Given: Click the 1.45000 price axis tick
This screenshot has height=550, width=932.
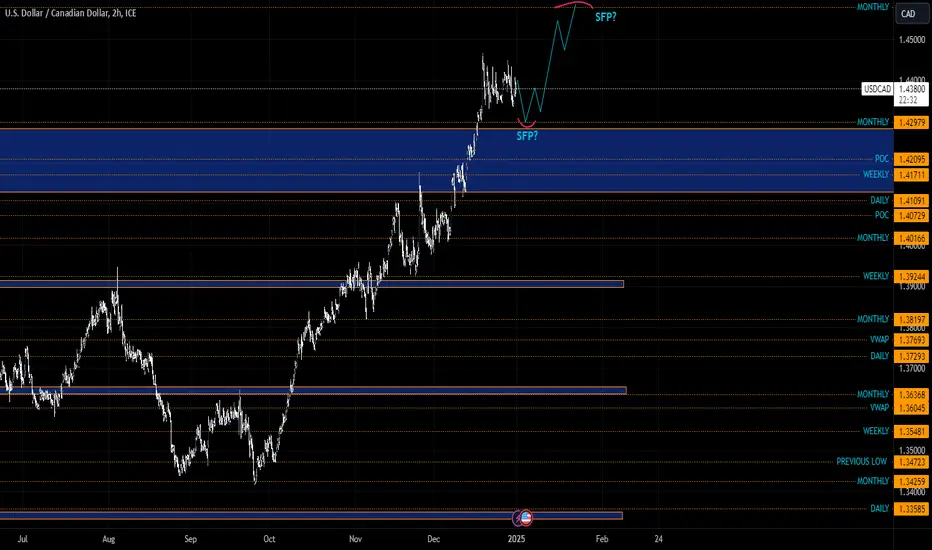Looking at the screenshot, I should (912, 40).
